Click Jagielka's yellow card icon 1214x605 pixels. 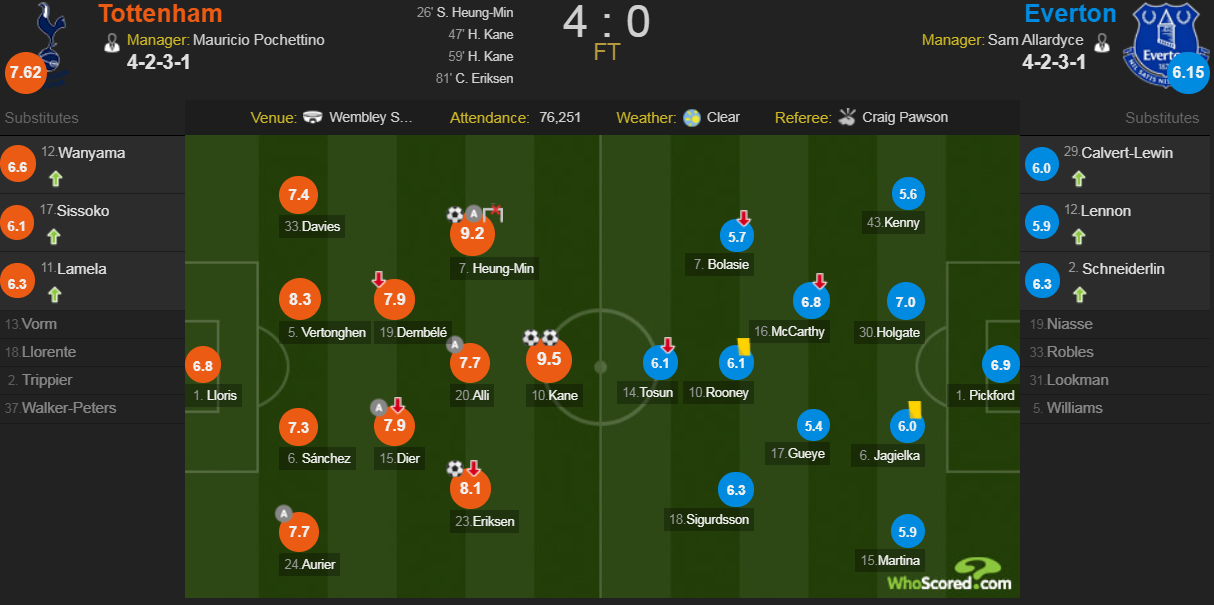(914, 408)
